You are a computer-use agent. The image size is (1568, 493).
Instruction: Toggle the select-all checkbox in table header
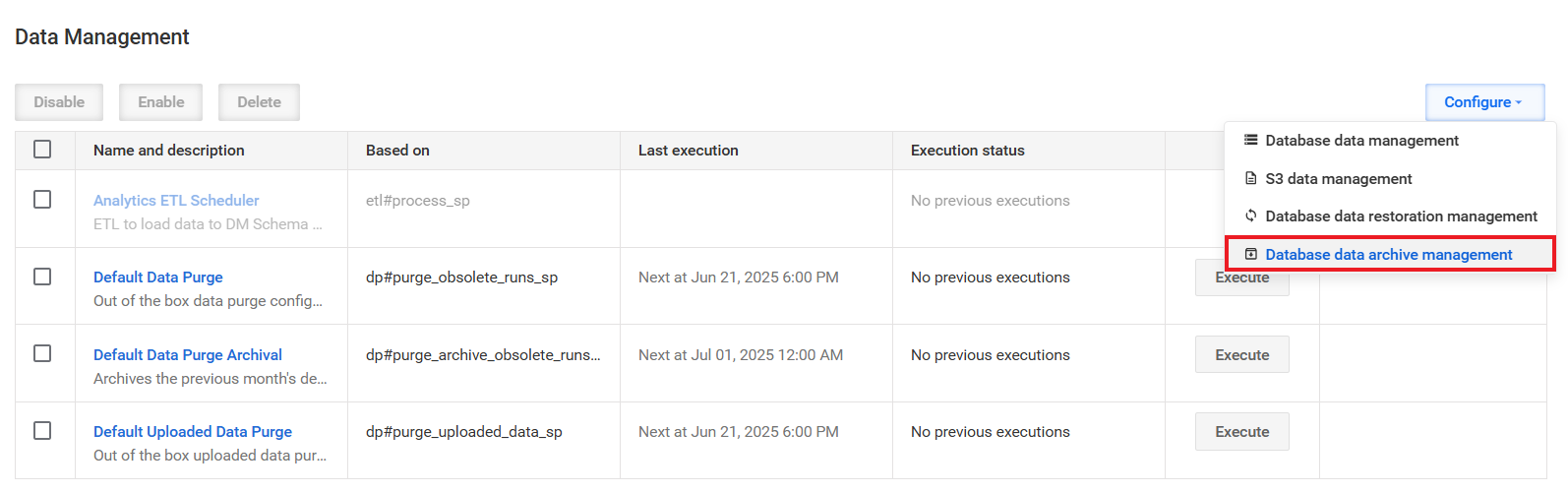pos(42,150)
